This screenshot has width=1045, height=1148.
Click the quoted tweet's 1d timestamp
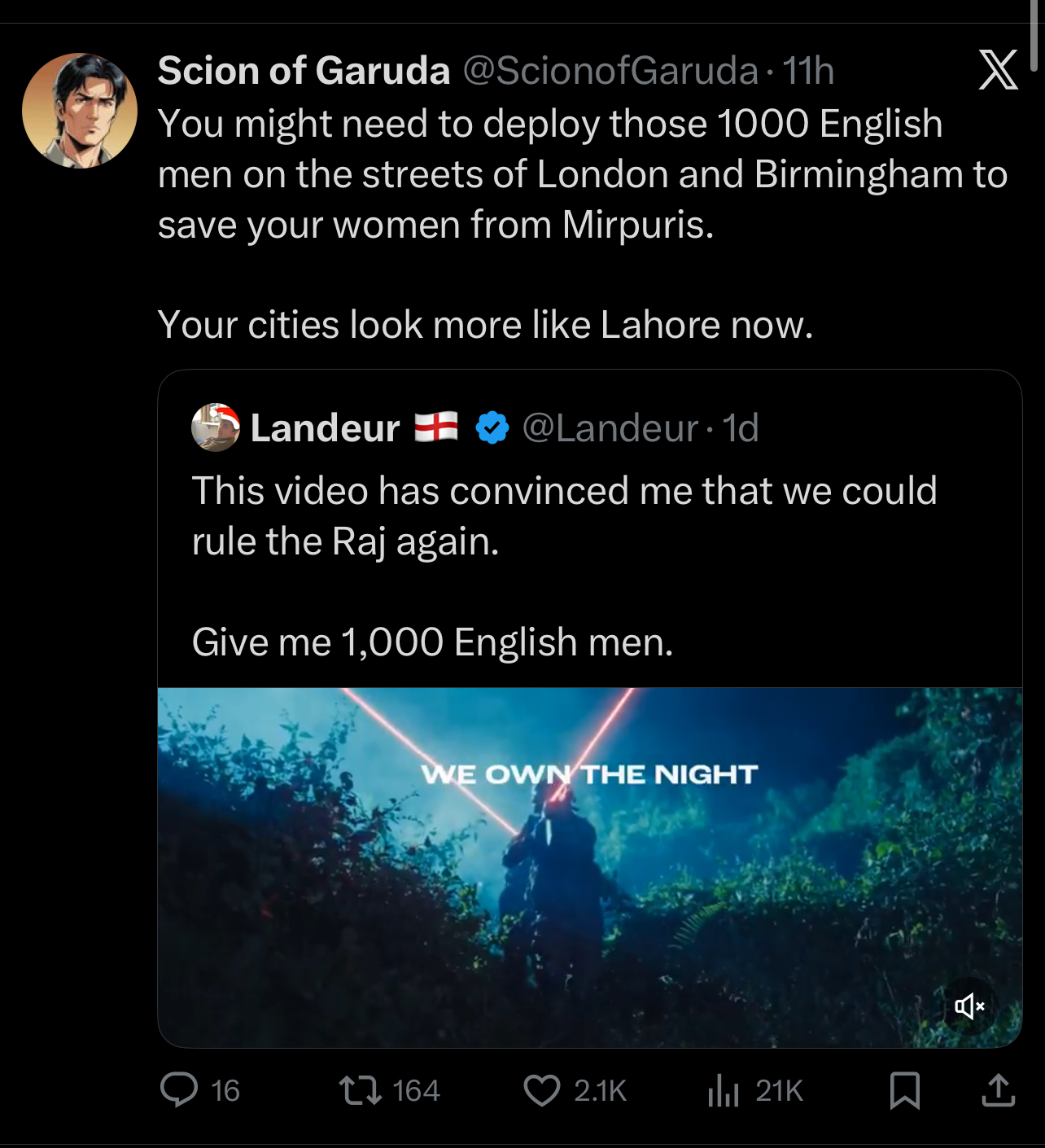pos(741,428)
